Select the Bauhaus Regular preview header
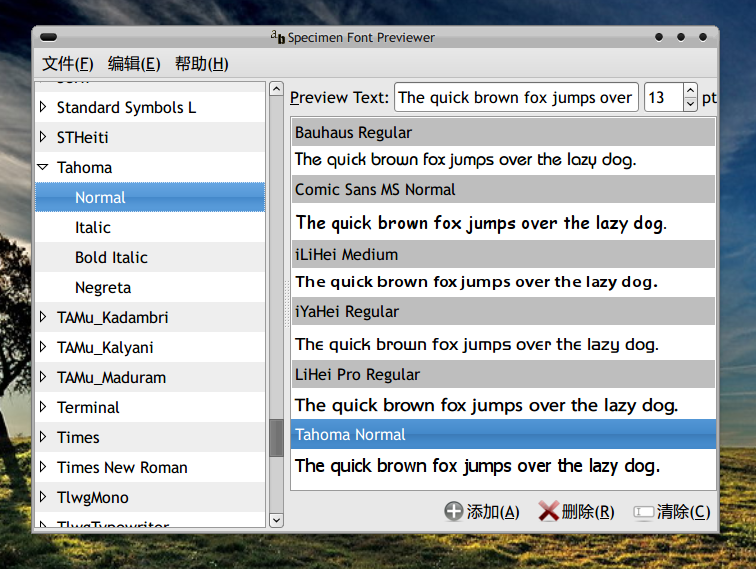 [x=503, y=132]
